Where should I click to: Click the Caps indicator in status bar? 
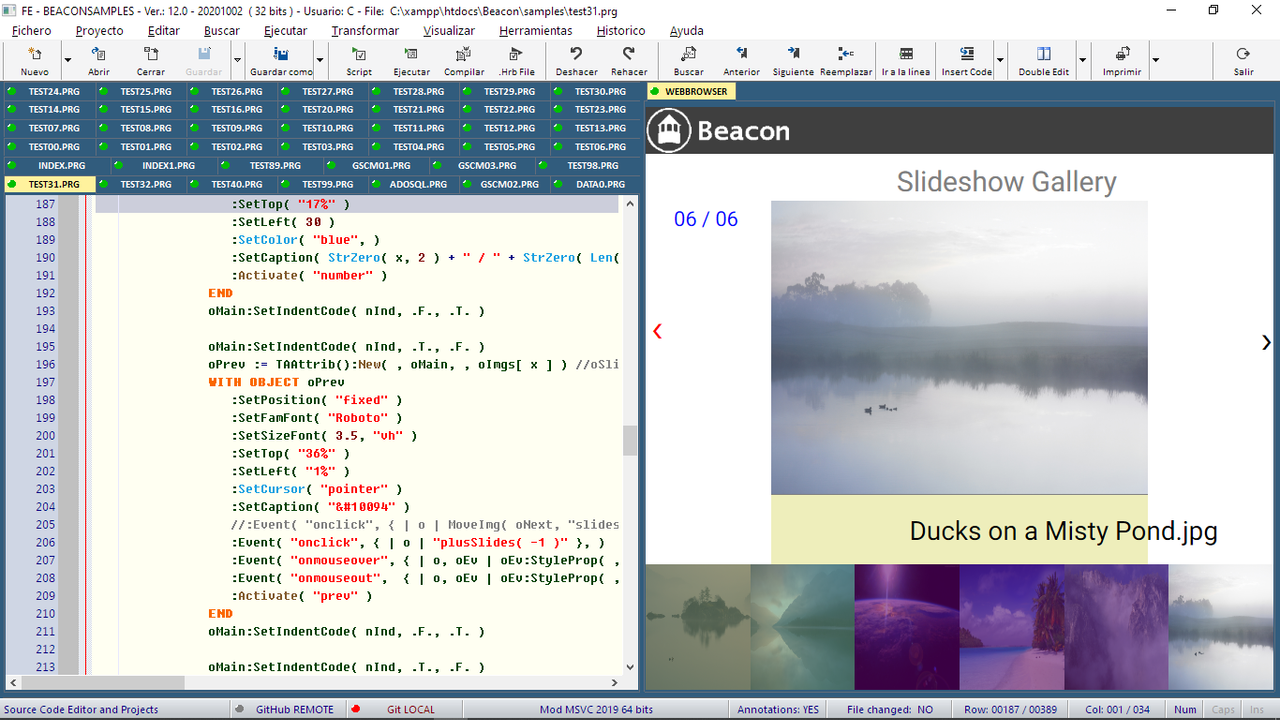click(1222, 709)
